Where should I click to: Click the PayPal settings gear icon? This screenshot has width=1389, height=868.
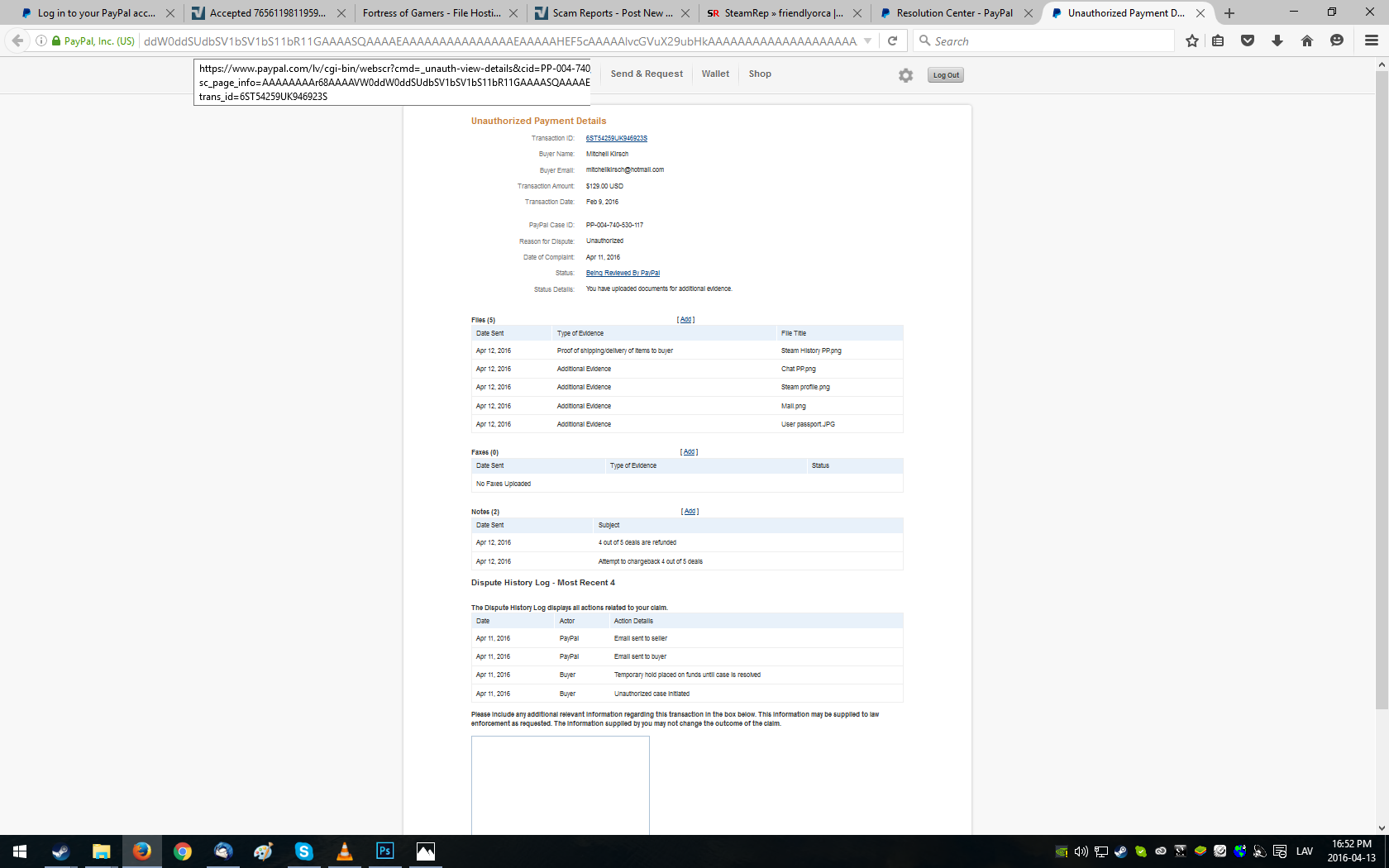[x=905, y=75]
